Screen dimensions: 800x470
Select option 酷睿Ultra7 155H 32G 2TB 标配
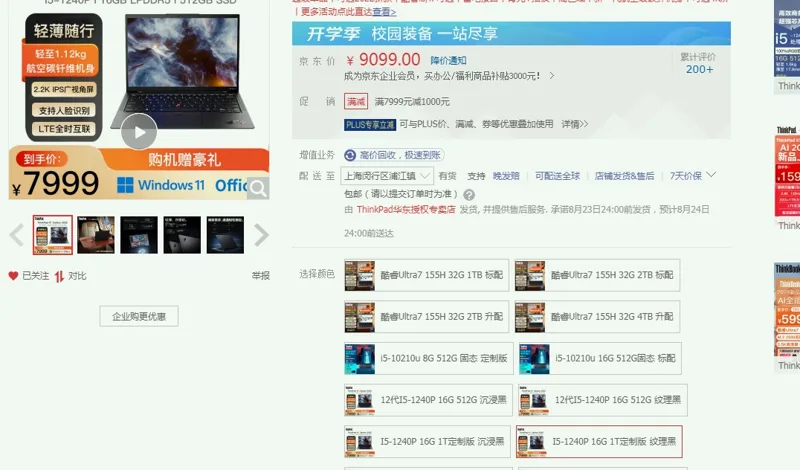point(597,275)
